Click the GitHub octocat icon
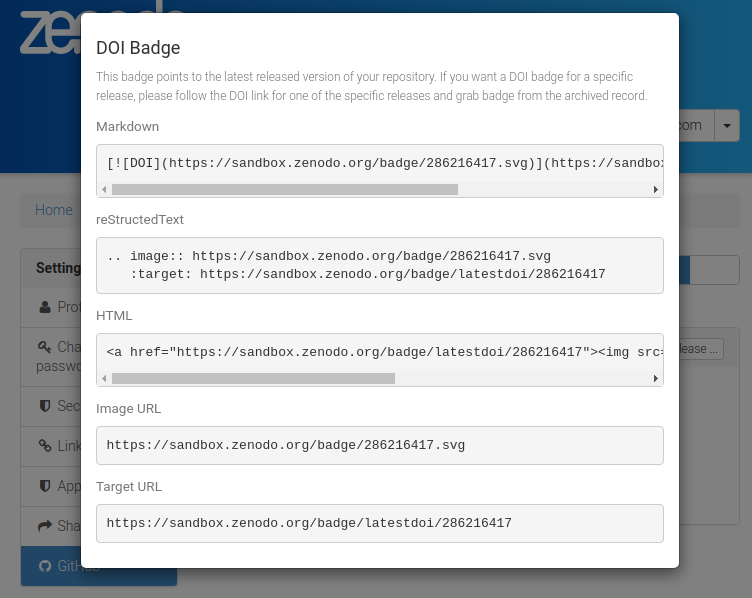 (44, 566)
